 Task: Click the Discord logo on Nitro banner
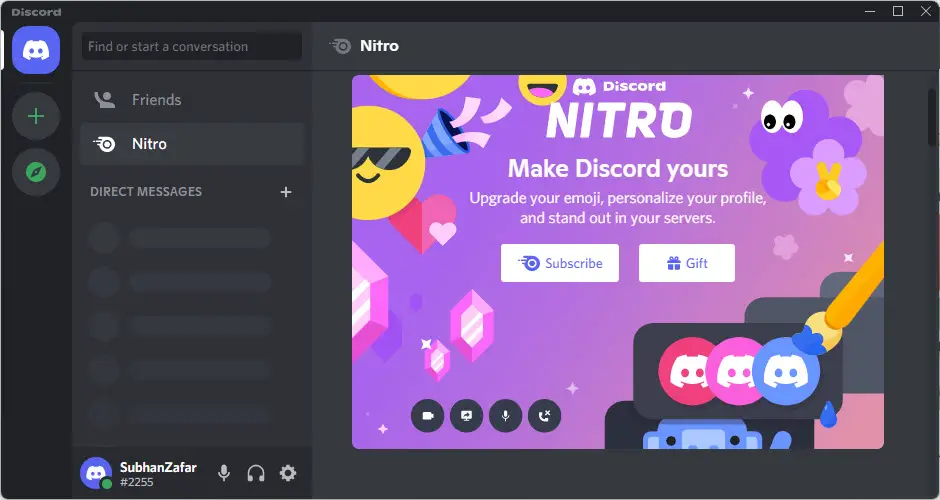click(x=619, y=86)
